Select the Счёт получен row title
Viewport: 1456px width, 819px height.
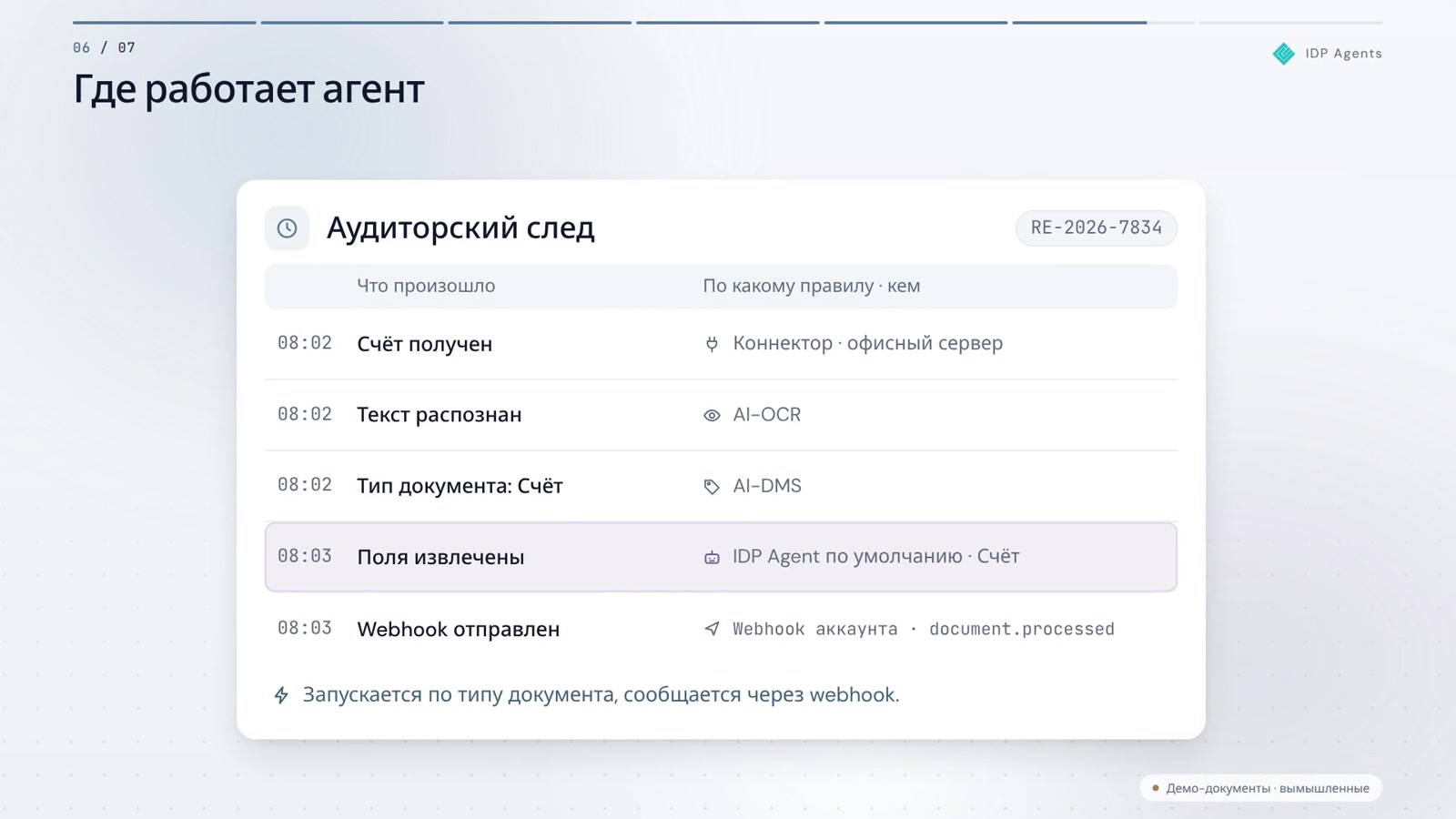pyautogui.click(x=424, y=344)
